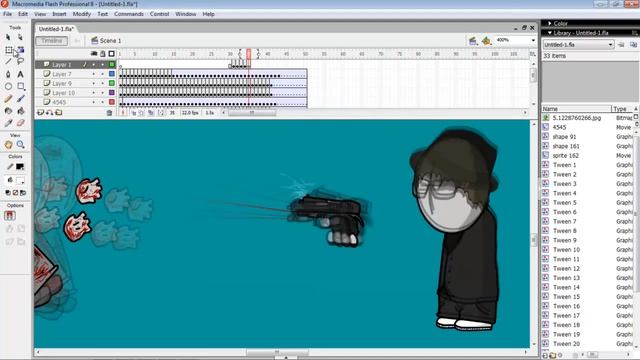
Task: Switch to the Untitled-1.fla document tab
Action: point(56,29)
